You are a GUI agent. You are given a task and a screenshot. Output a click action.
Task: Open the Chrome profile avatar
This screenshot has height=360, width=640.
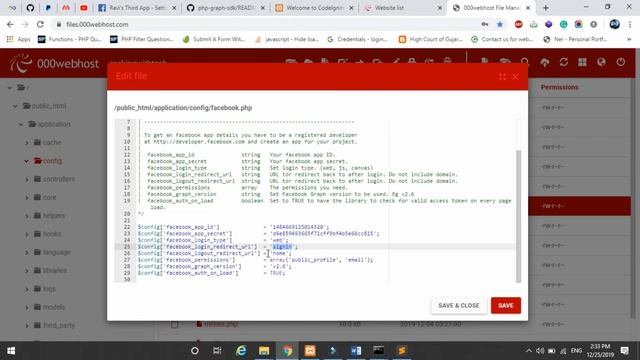[614, 24]
